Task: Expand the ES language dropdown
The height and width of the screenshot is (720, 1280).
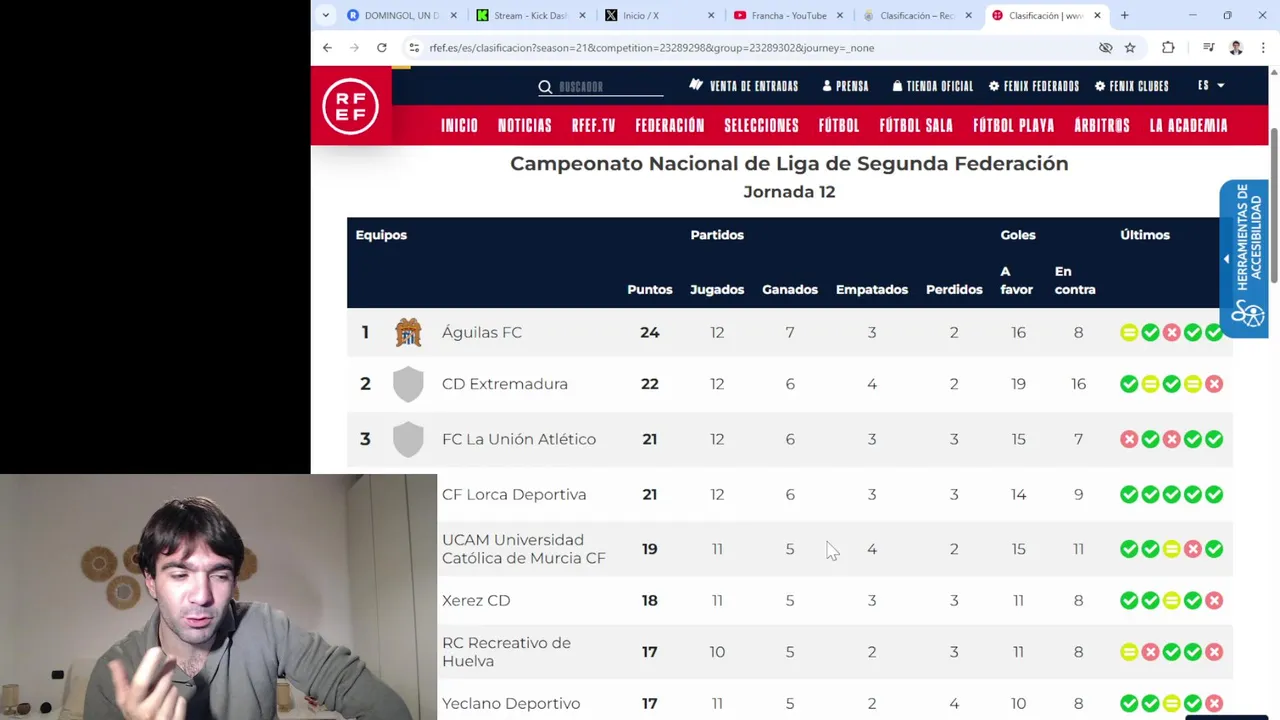Action: click(1211, 86)
